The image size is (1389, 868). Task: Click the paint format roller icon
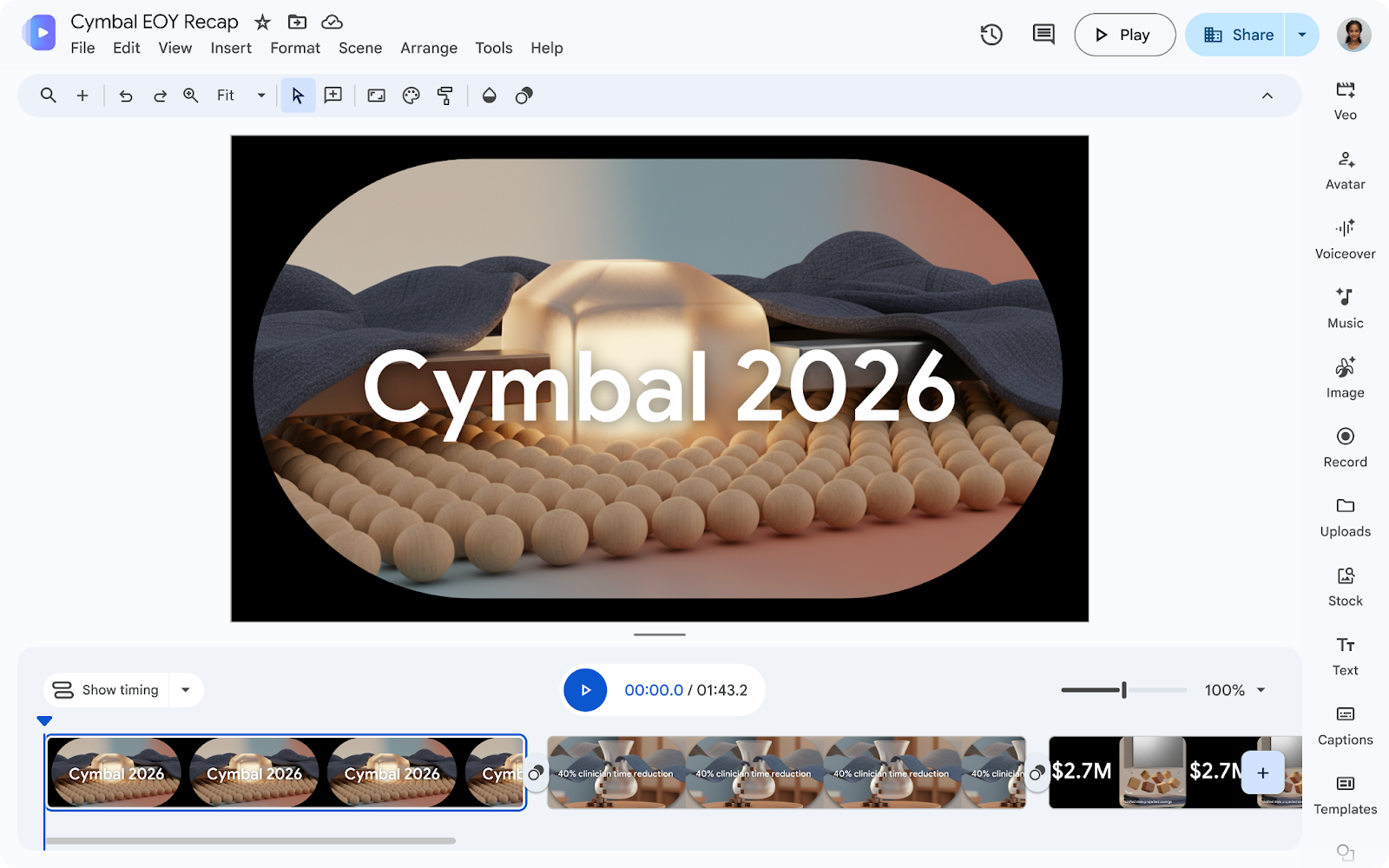(445, 95)
